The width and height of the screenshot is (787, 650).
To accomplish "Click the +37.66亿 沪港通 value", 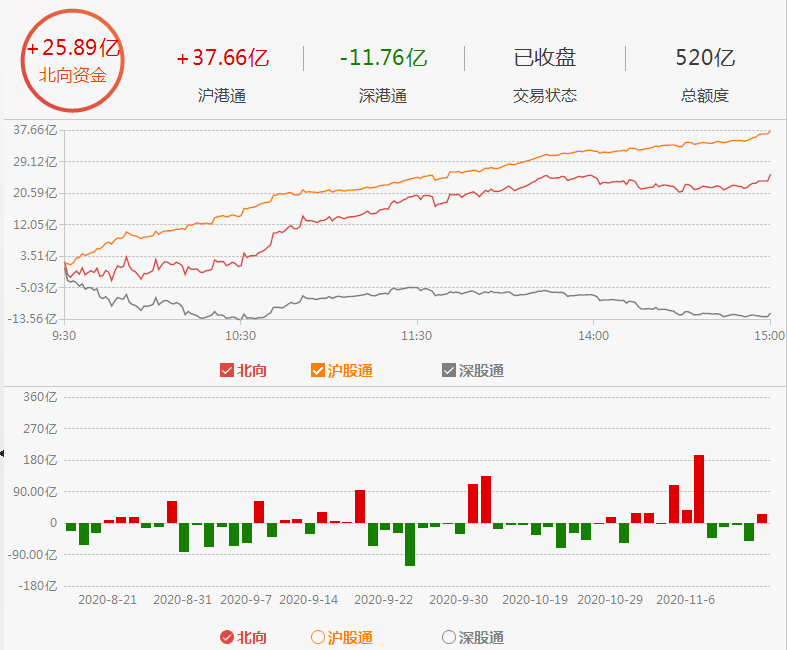I will (223, 58).
